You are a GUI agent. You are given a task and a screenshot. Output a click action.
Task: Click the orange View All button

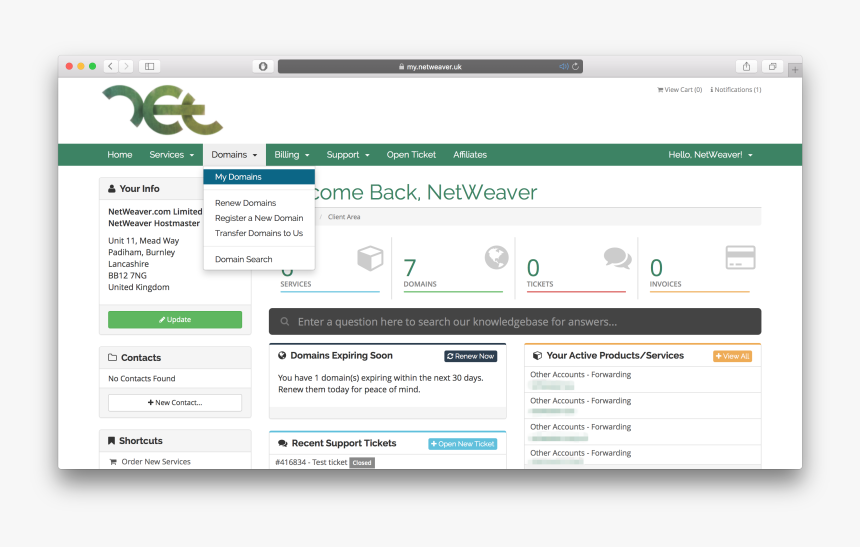732,356
